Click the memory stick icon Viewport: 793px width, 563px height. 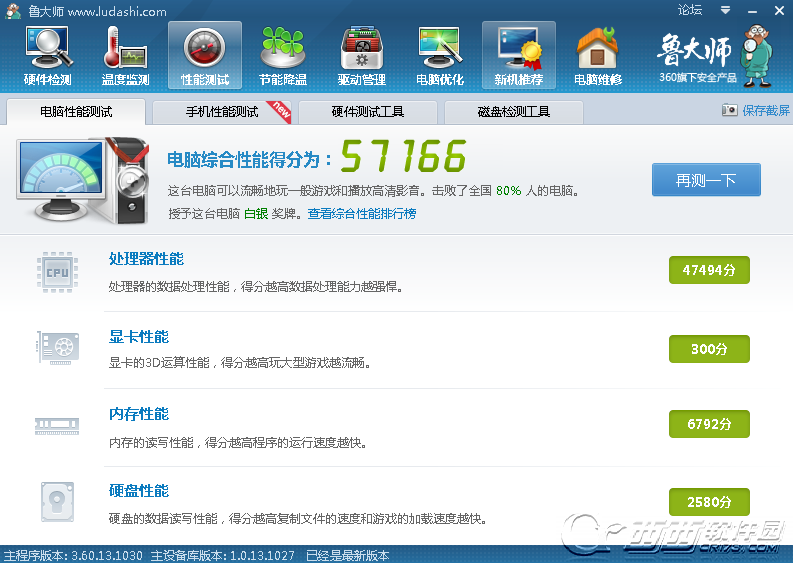[x=57, y=426]
